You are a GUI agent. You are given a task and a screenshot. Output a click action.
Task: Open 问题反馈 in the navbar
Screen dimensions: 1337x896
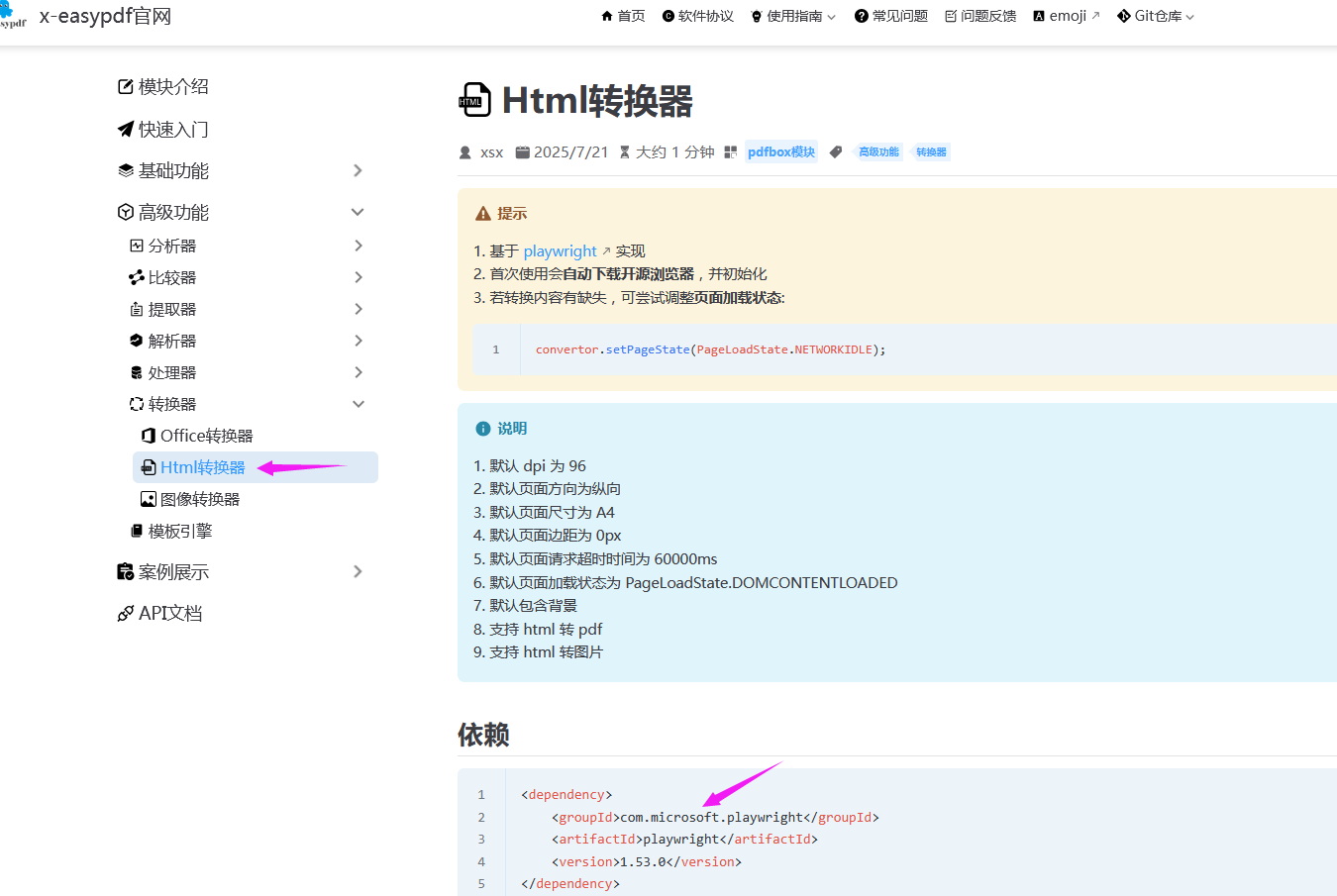pos(980,16)
